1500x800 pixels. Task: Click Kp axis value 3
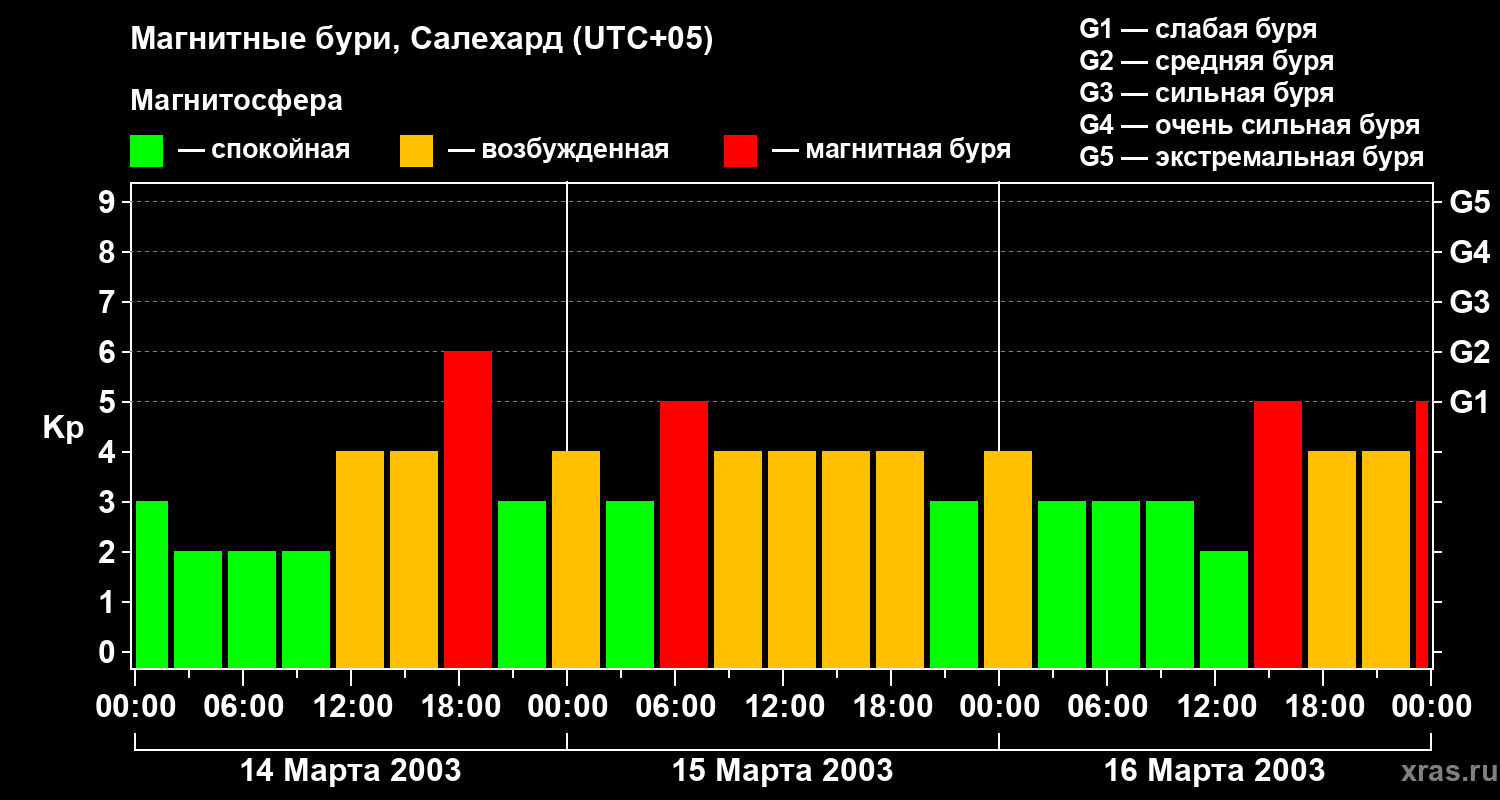click(x=108, y=502)
